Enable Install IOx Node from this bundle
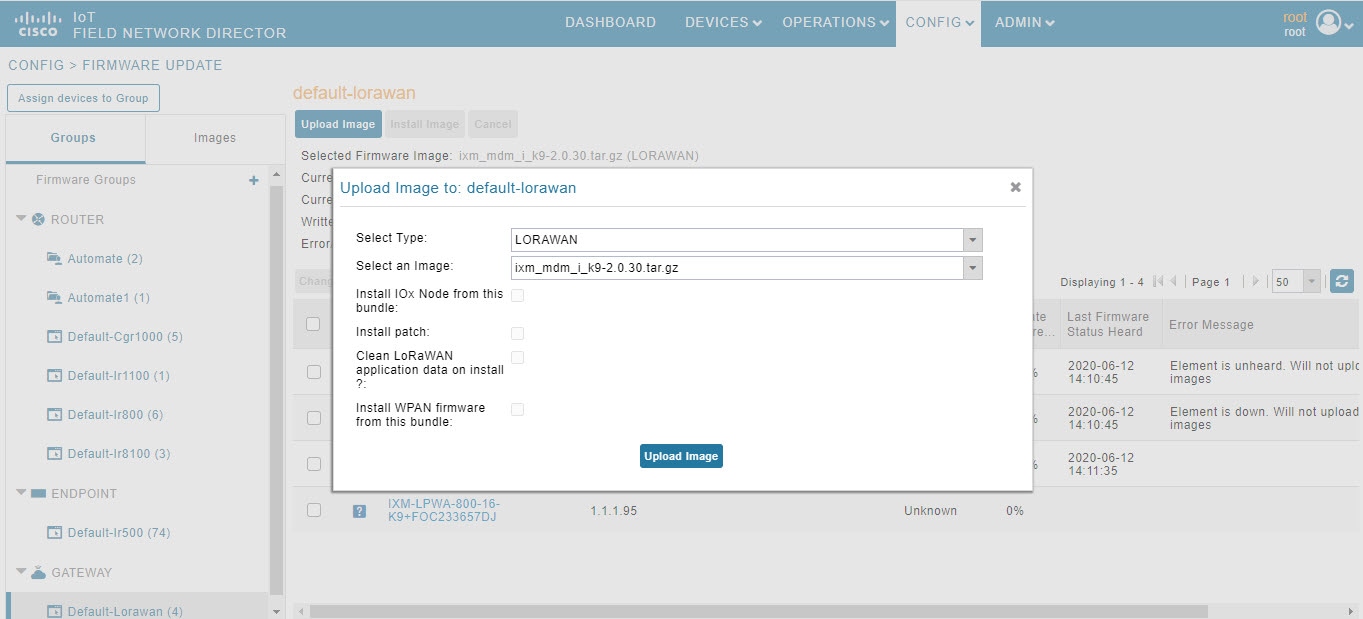The image size is (1363, 619). tap(517, 295)
